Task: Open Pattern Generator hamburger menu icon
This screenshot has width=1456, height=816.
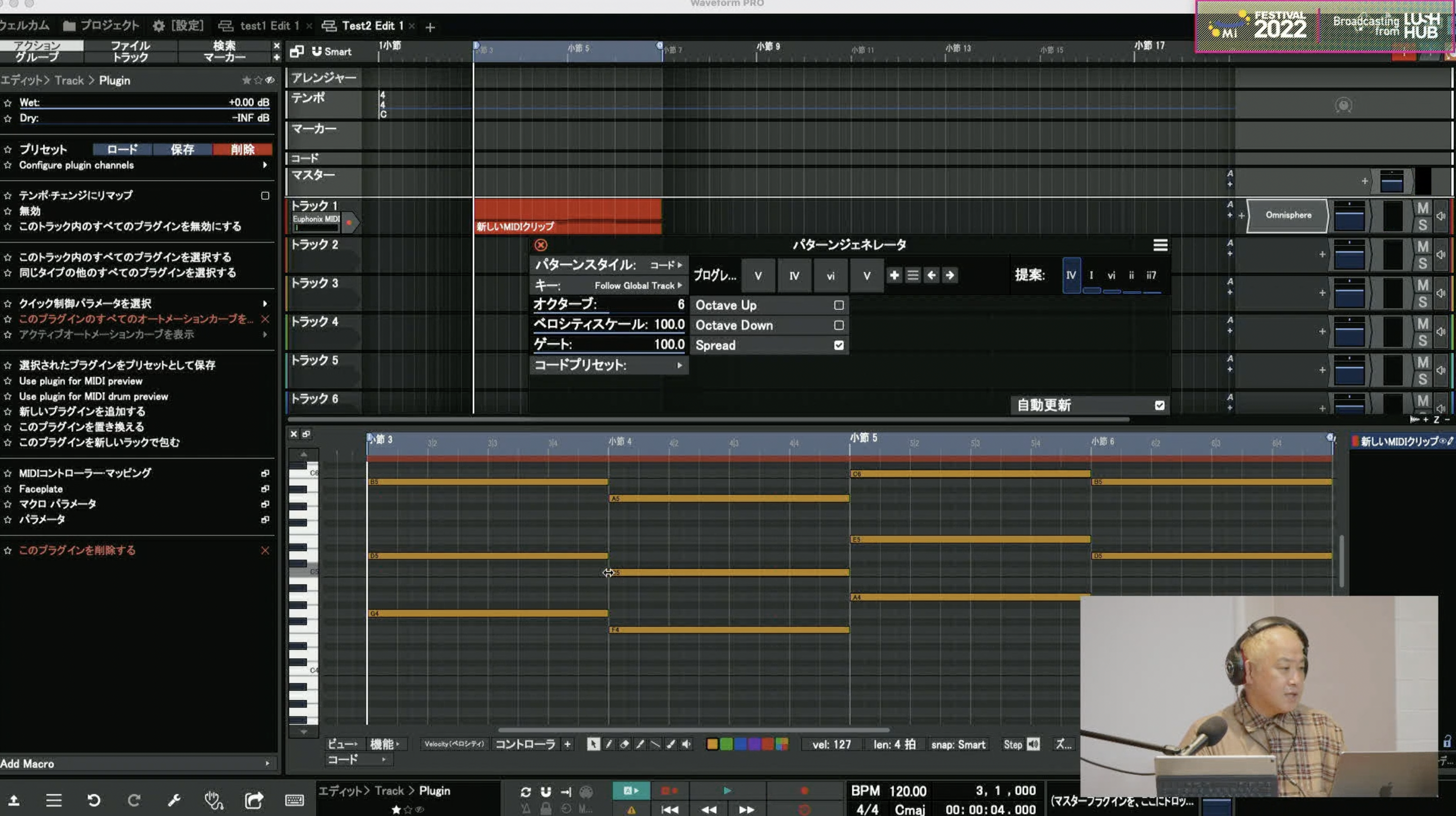Action: 1160,245
